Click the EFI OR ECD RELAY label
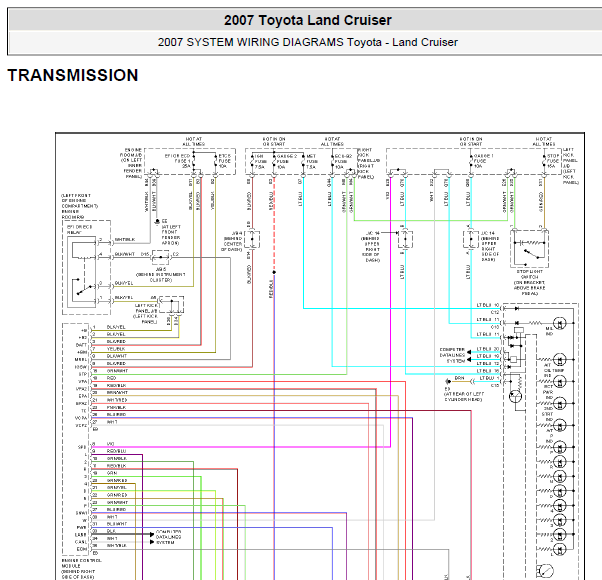The image size is (602, 580). pos(79,230)
